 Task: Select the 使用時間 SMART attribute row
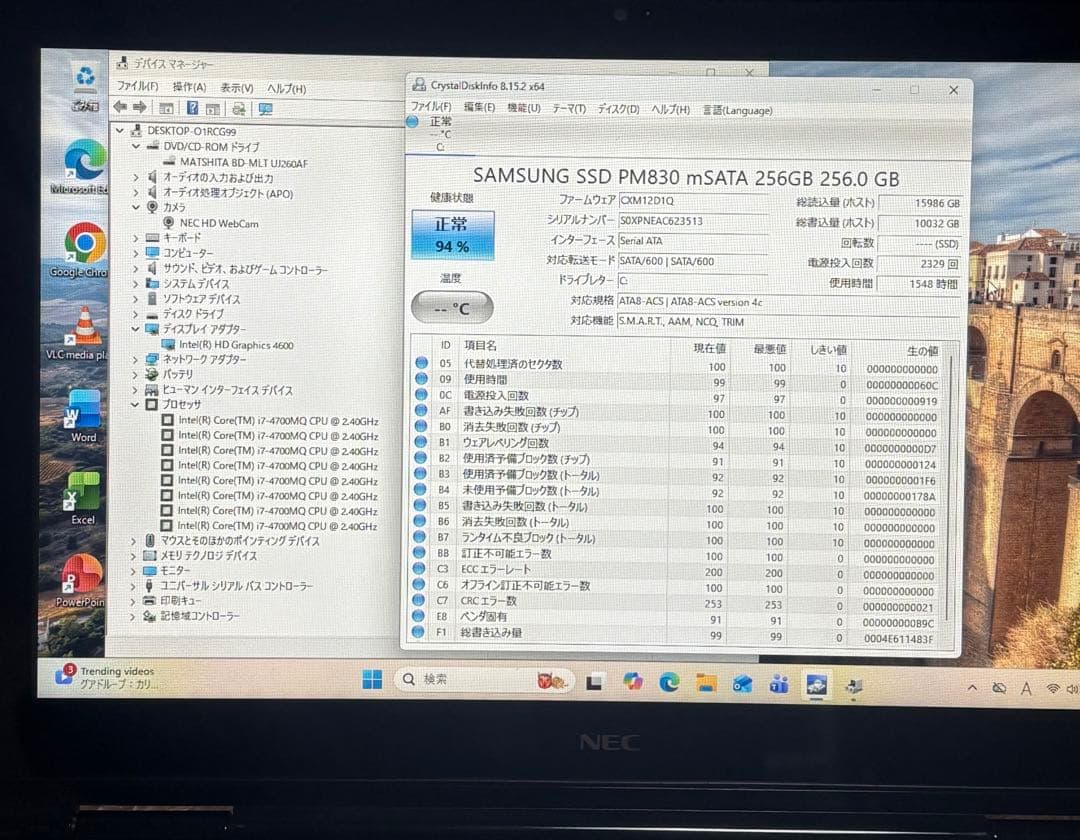coord(500,379)
